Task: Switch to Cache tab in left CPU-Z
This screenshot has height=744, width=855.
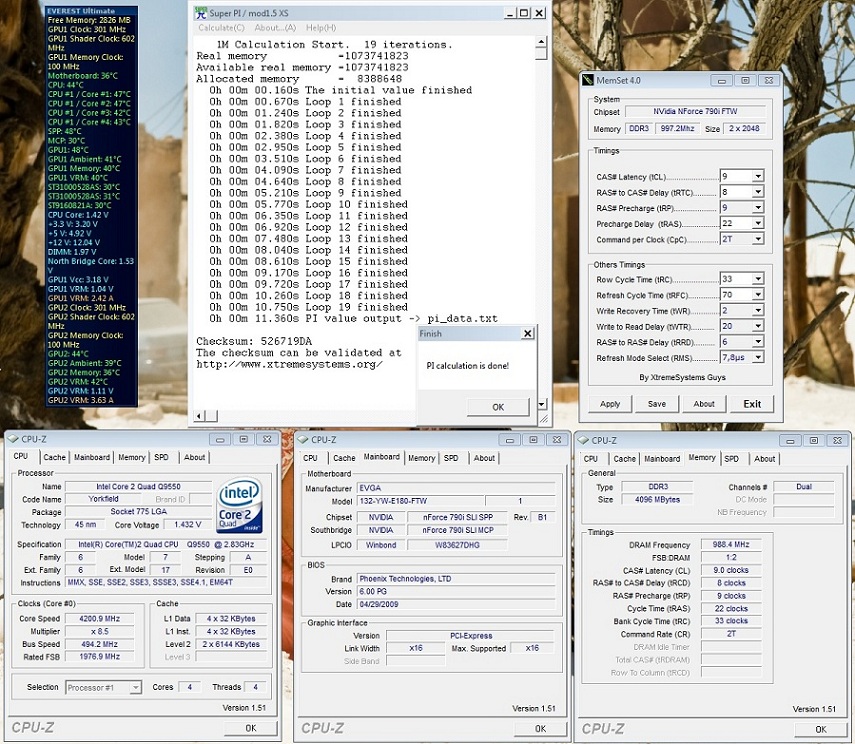Action: click(x=55, y=457)
